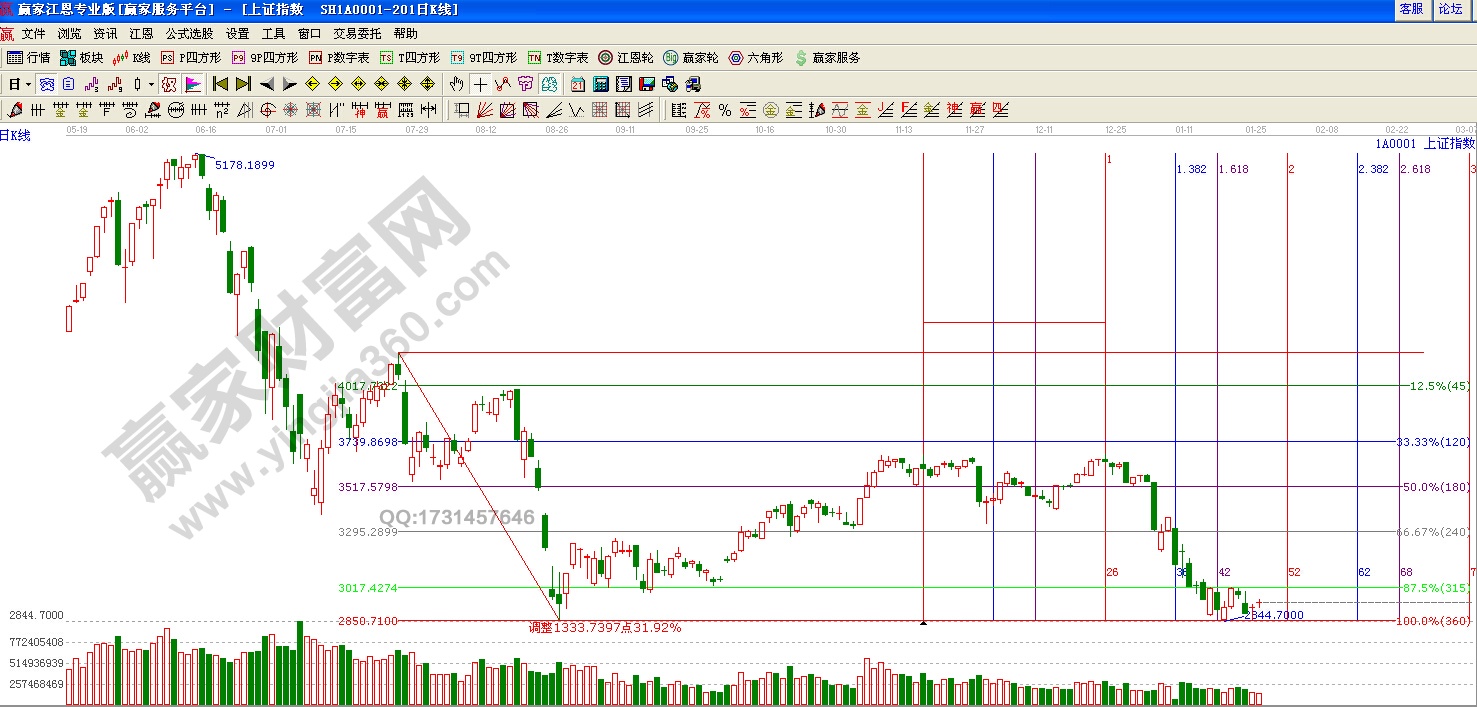Viewport: 1477px width, 707px height.
Task: Open the calculator tool icon
Action: [x=601, y=84]
